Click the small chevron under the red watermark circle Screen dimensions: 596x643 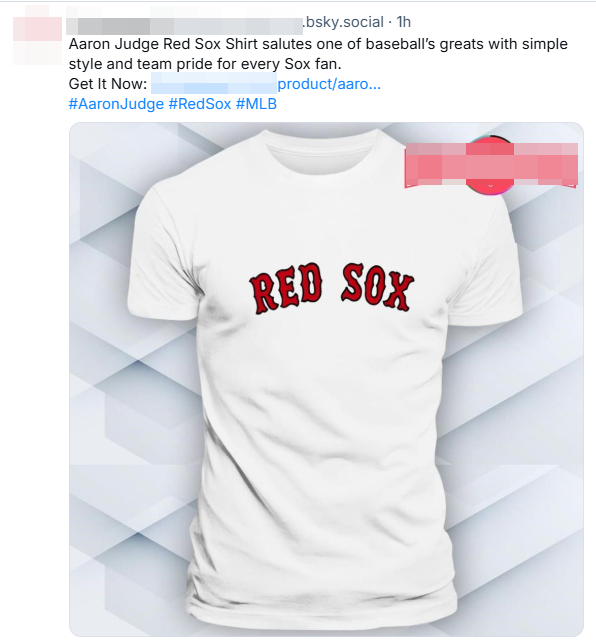[x=490, y=186]
